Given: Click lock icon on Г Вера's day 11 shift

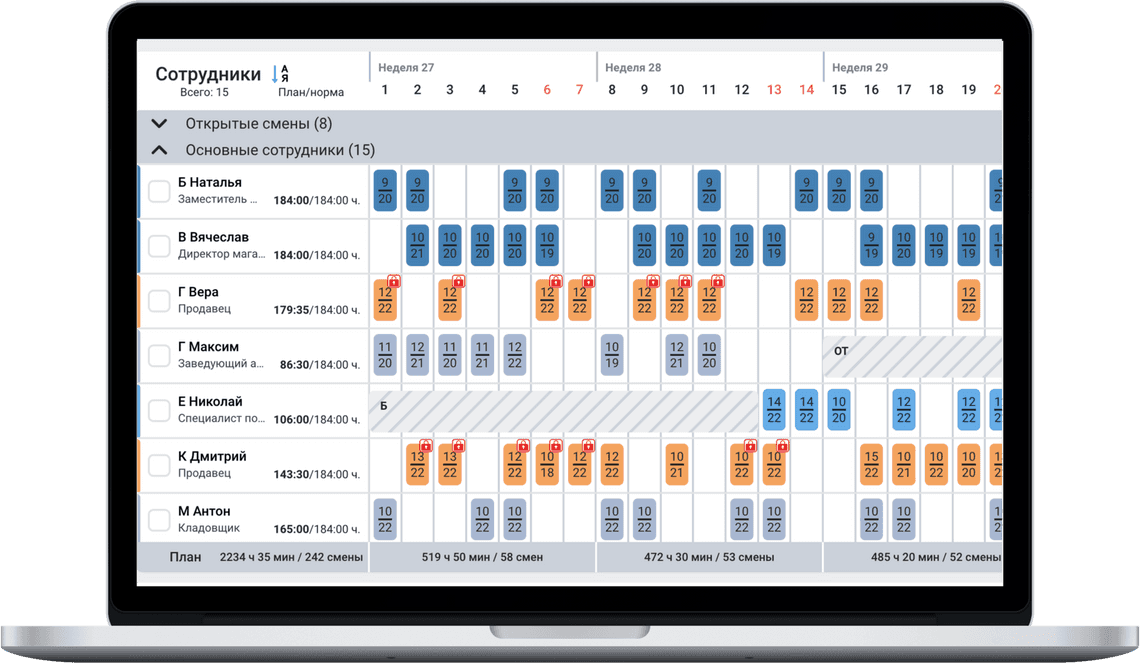Looking at the screenshot, I should tap(717, 282).
